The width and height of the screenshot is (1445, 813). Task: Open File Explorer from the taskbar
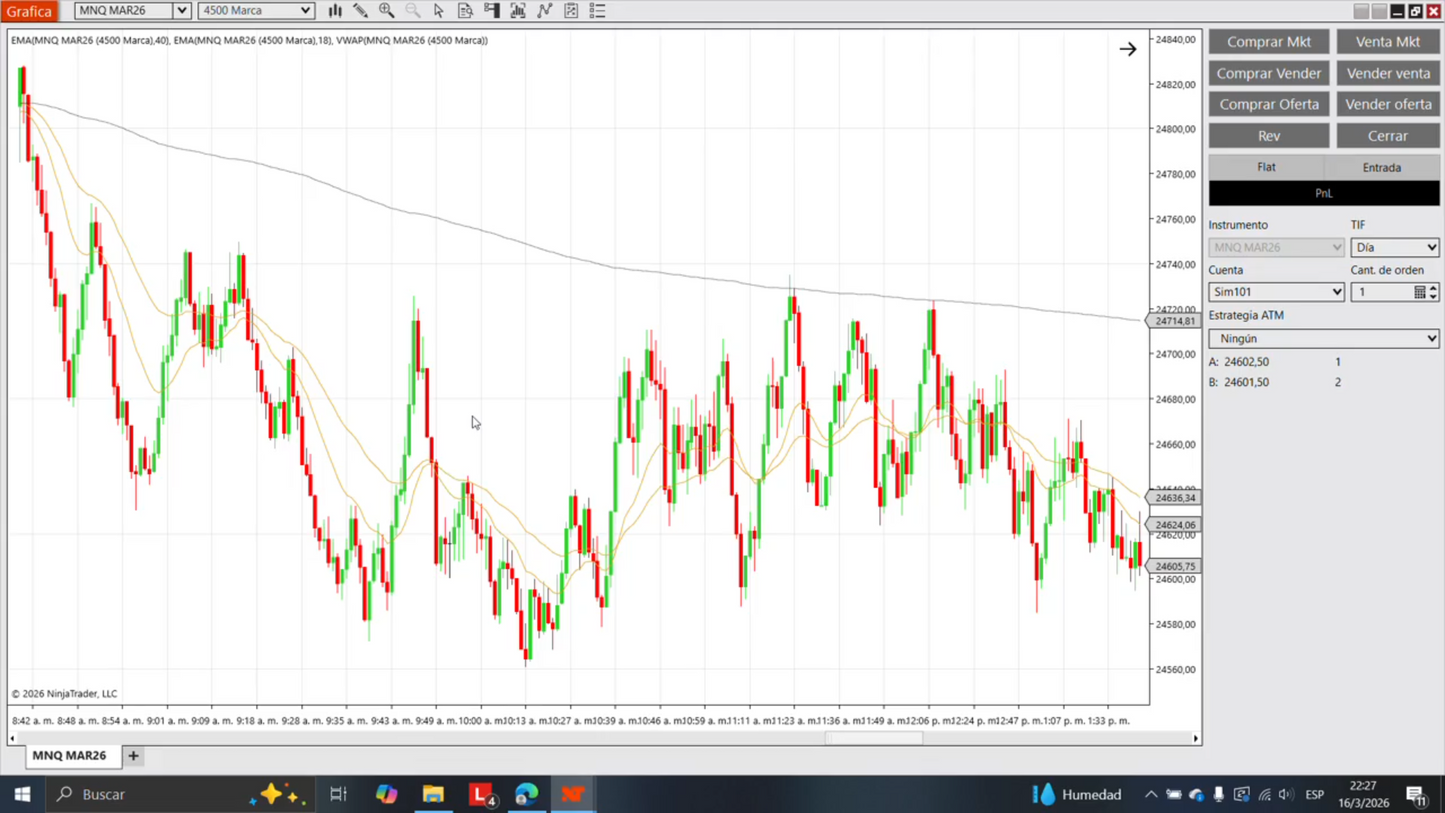click(x=433, y=794)
